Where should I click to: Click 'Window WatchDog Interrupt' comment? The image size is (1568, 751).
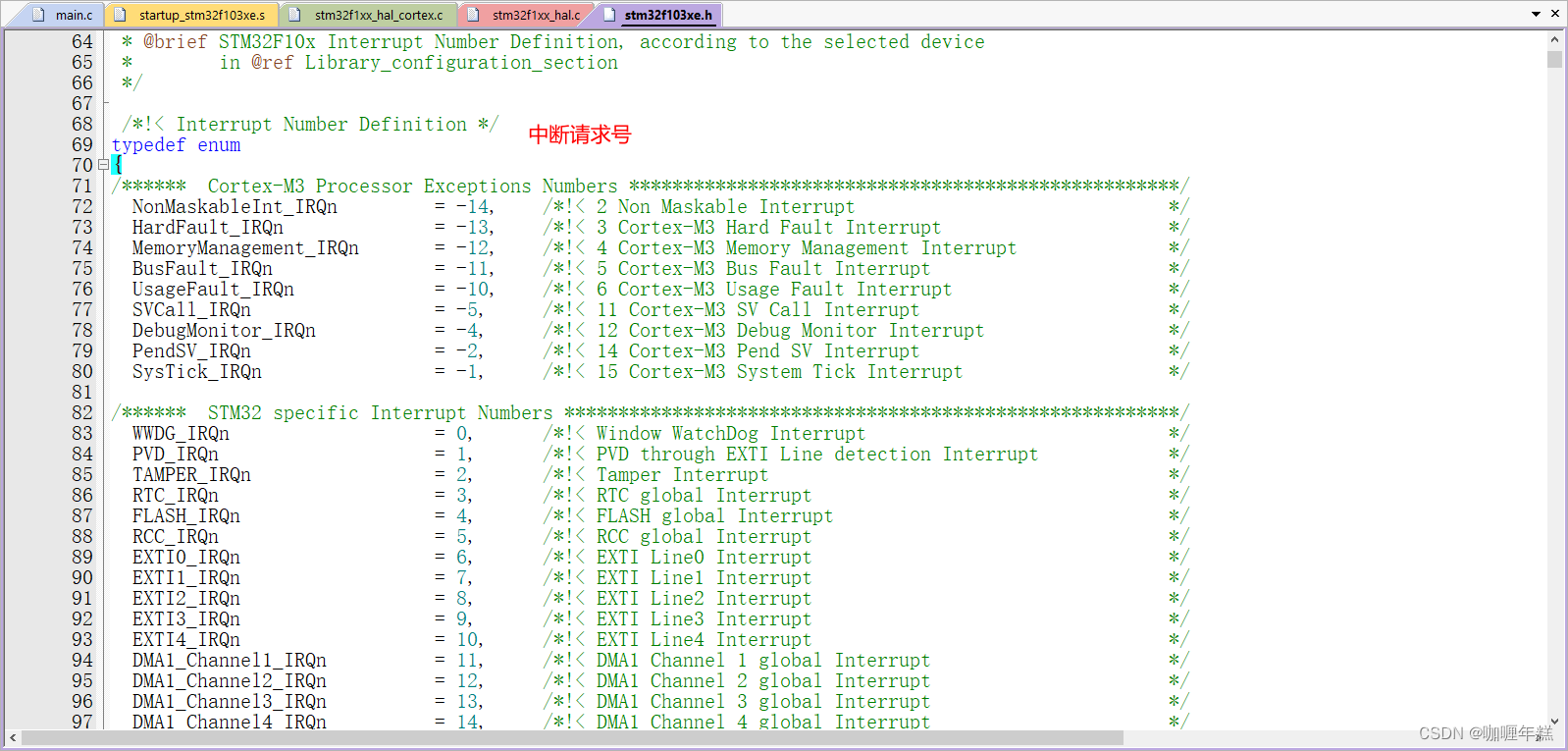tap(731, 434)
